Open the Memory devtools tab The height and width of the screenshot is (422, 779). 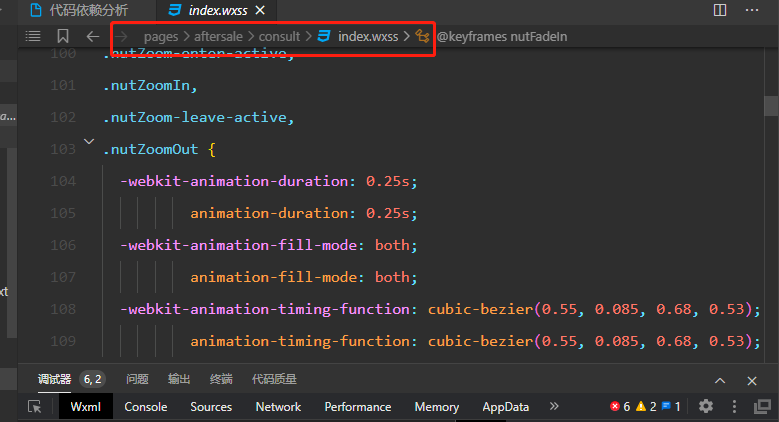pos(437,407)
